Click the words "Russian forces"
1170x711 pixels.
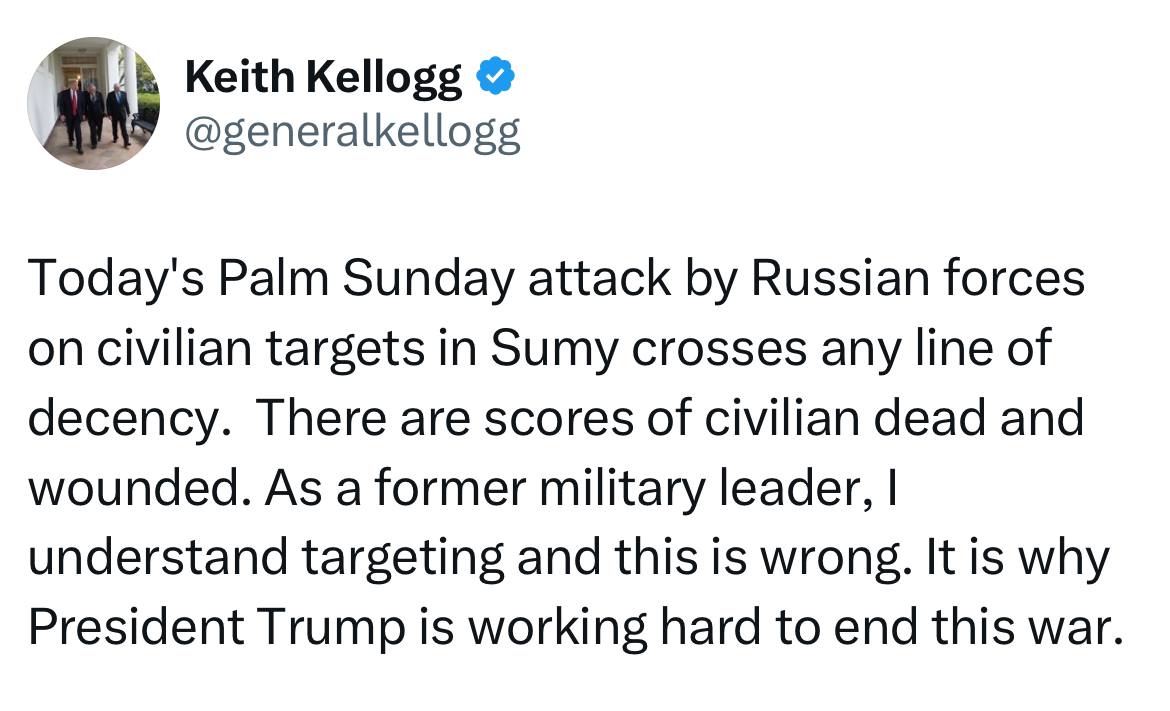(918, 279)
